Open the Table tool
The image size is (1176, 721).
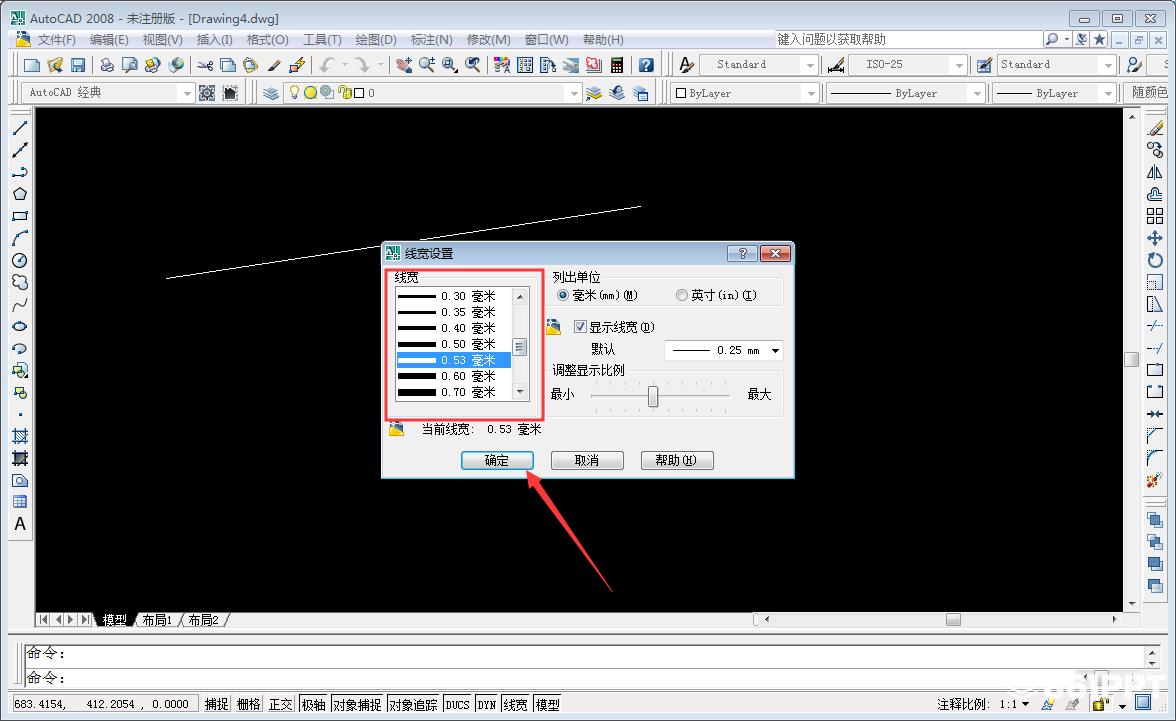[x=20, y=502]
